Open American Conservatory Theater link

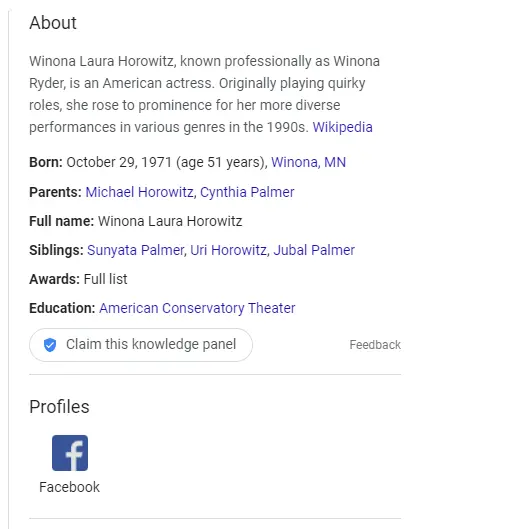(x=197, y=308)
